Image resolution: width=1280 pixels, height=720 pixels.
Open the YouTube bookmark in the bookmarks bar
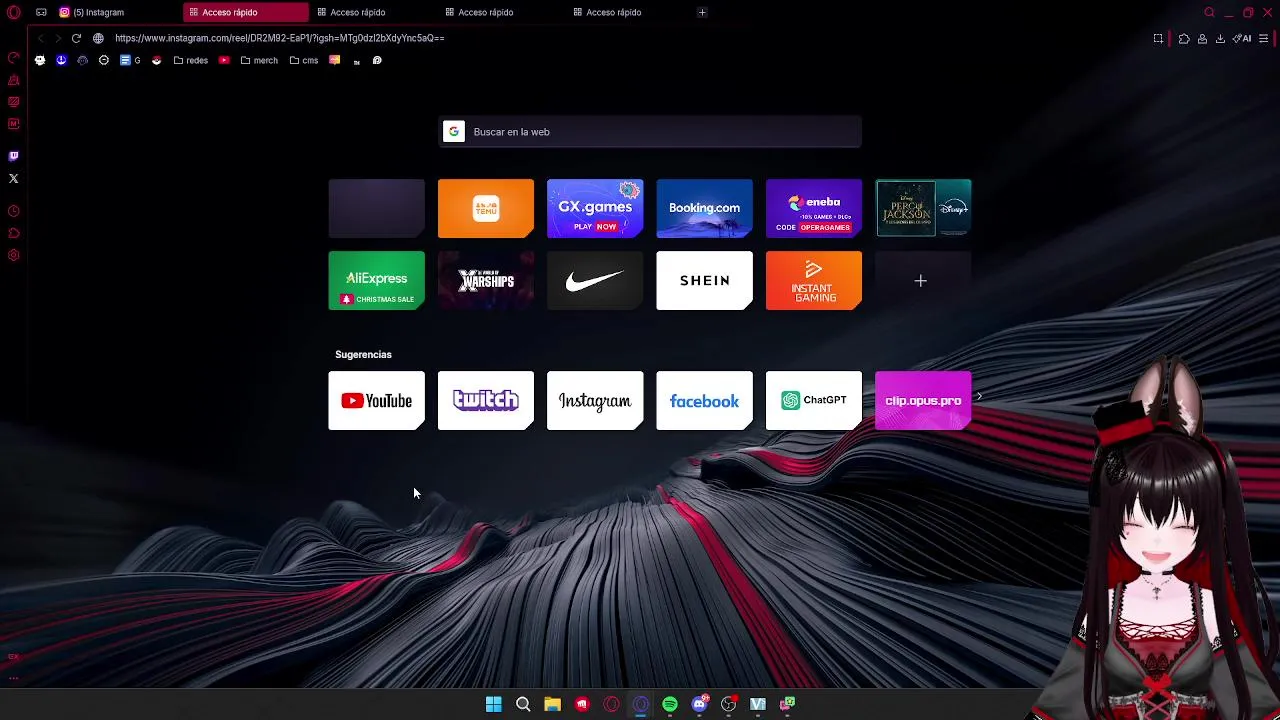click(x=224, y=60)
